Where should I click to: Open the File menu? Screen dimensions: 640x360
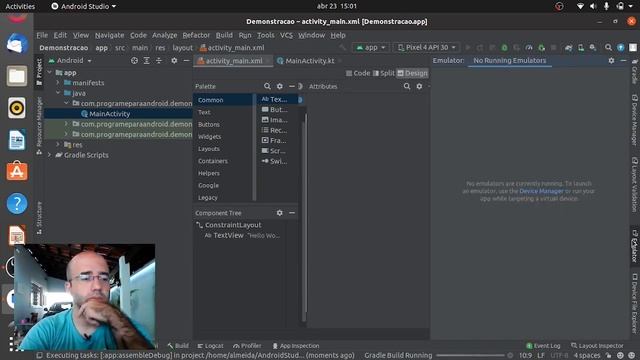coord(42,35)
